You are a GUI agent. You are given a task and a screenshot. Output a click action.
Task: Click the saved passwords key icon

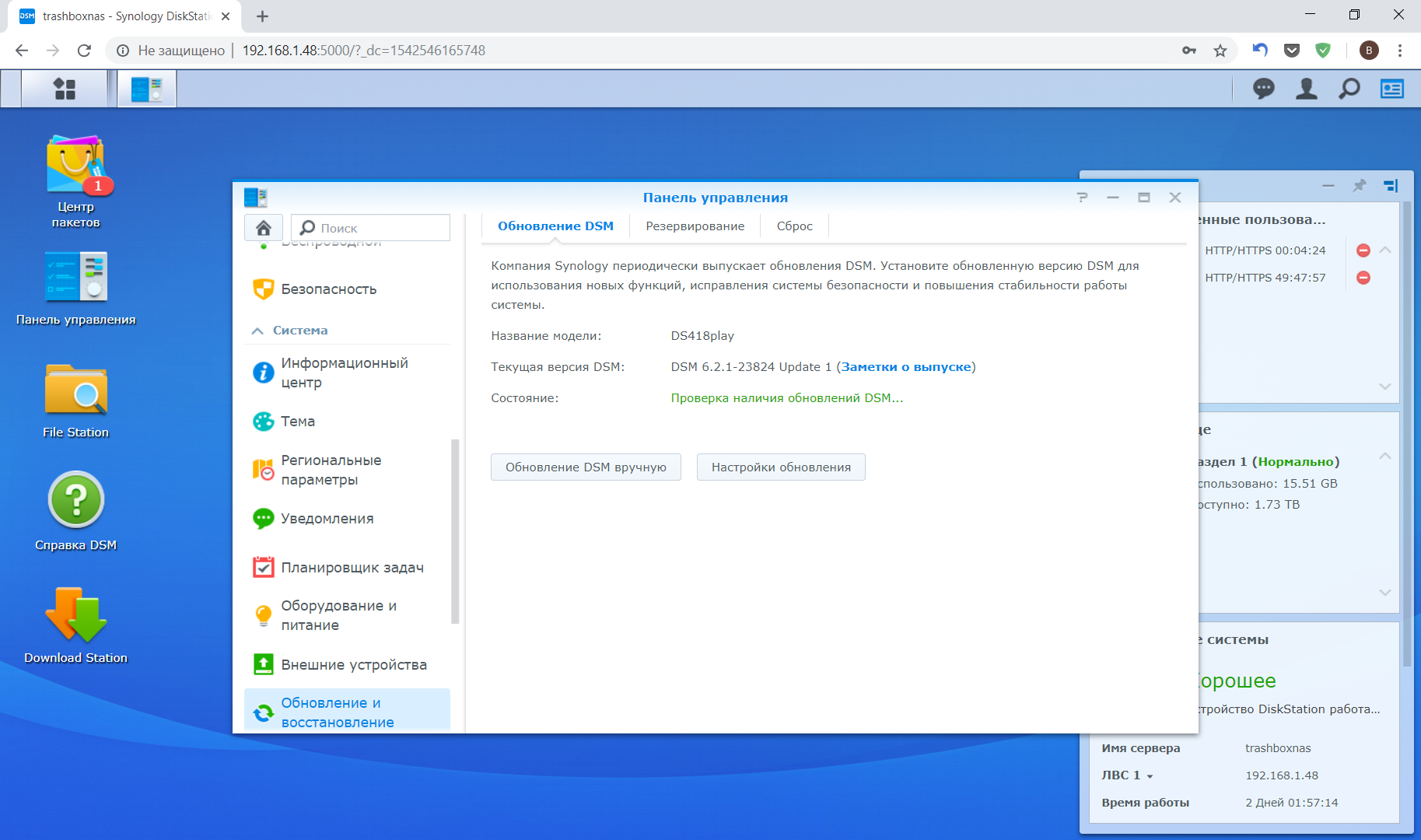click(1189, 51)
